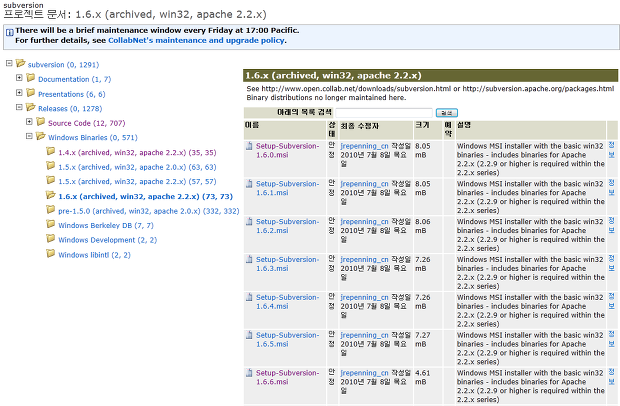This screenshot has height=406, width=620.
Task: Click file icon for Setup-Subversion-1.6.0.msi
Action: [249, 146]
